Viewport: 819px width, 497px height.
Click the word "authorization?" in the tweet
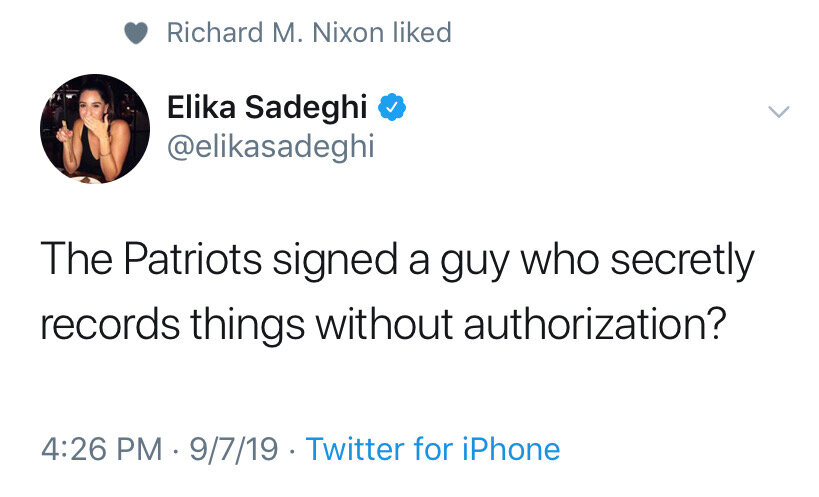click(x=595, y=324)
